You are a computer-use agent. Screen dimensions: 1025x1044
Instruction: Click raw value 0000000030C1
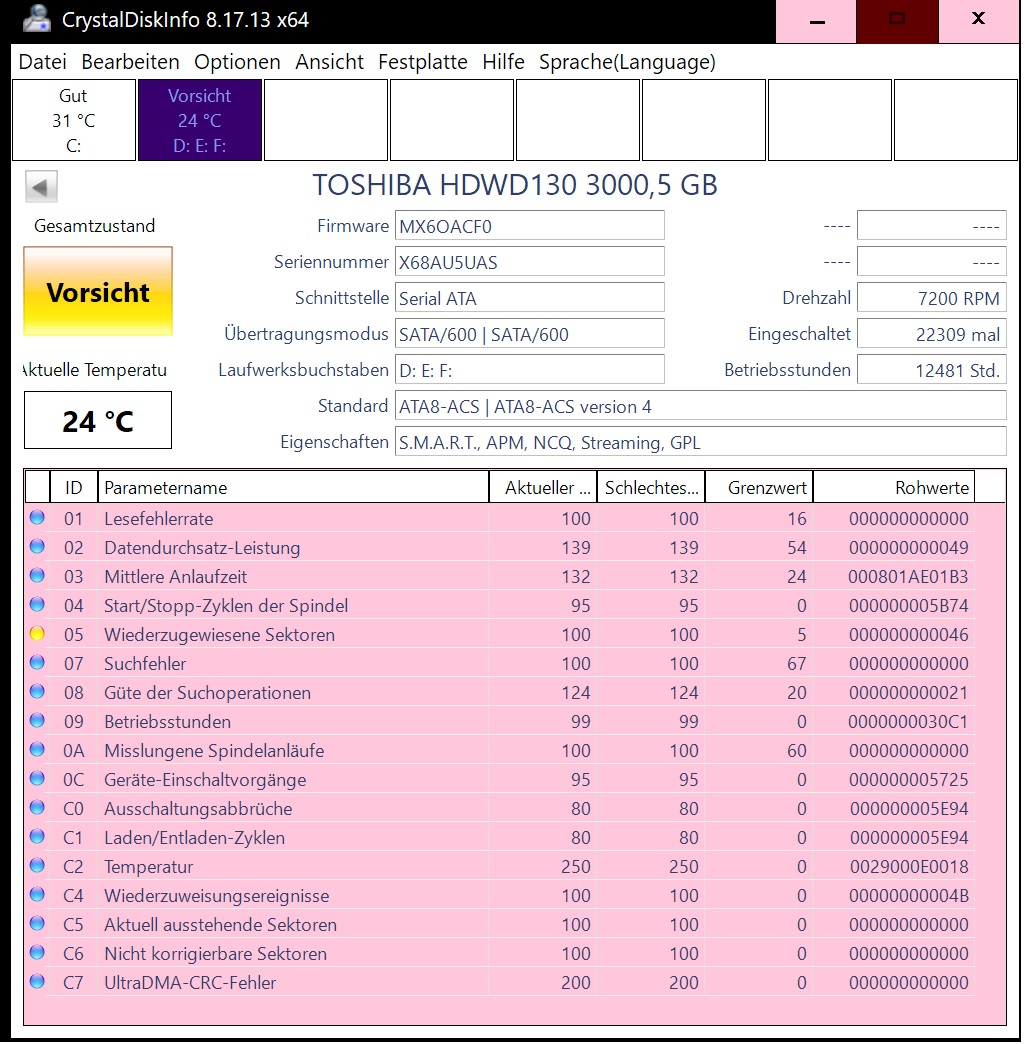[908, 722]
